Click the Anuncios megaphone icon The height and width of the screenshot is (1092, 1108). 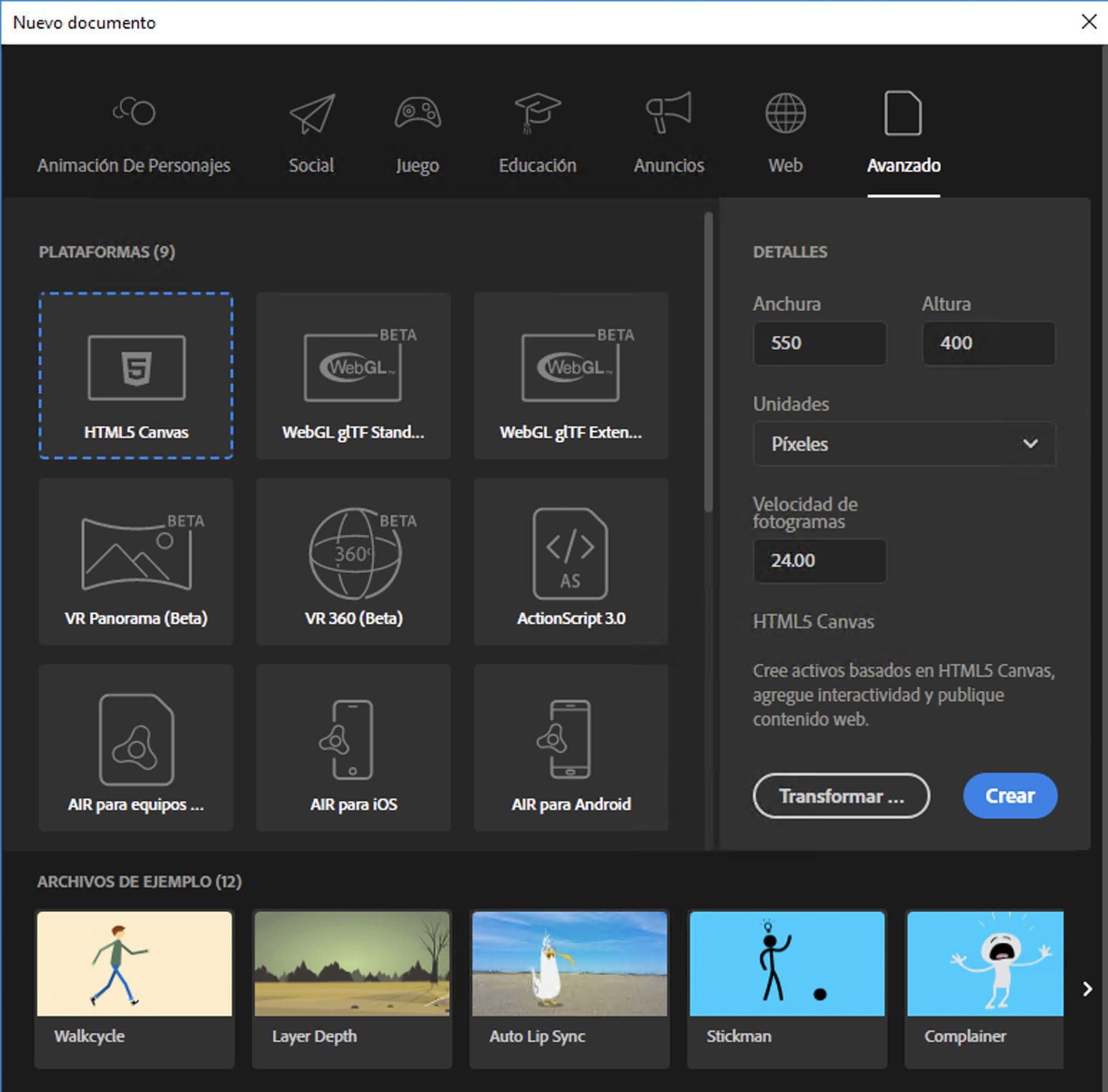(669, 112)
